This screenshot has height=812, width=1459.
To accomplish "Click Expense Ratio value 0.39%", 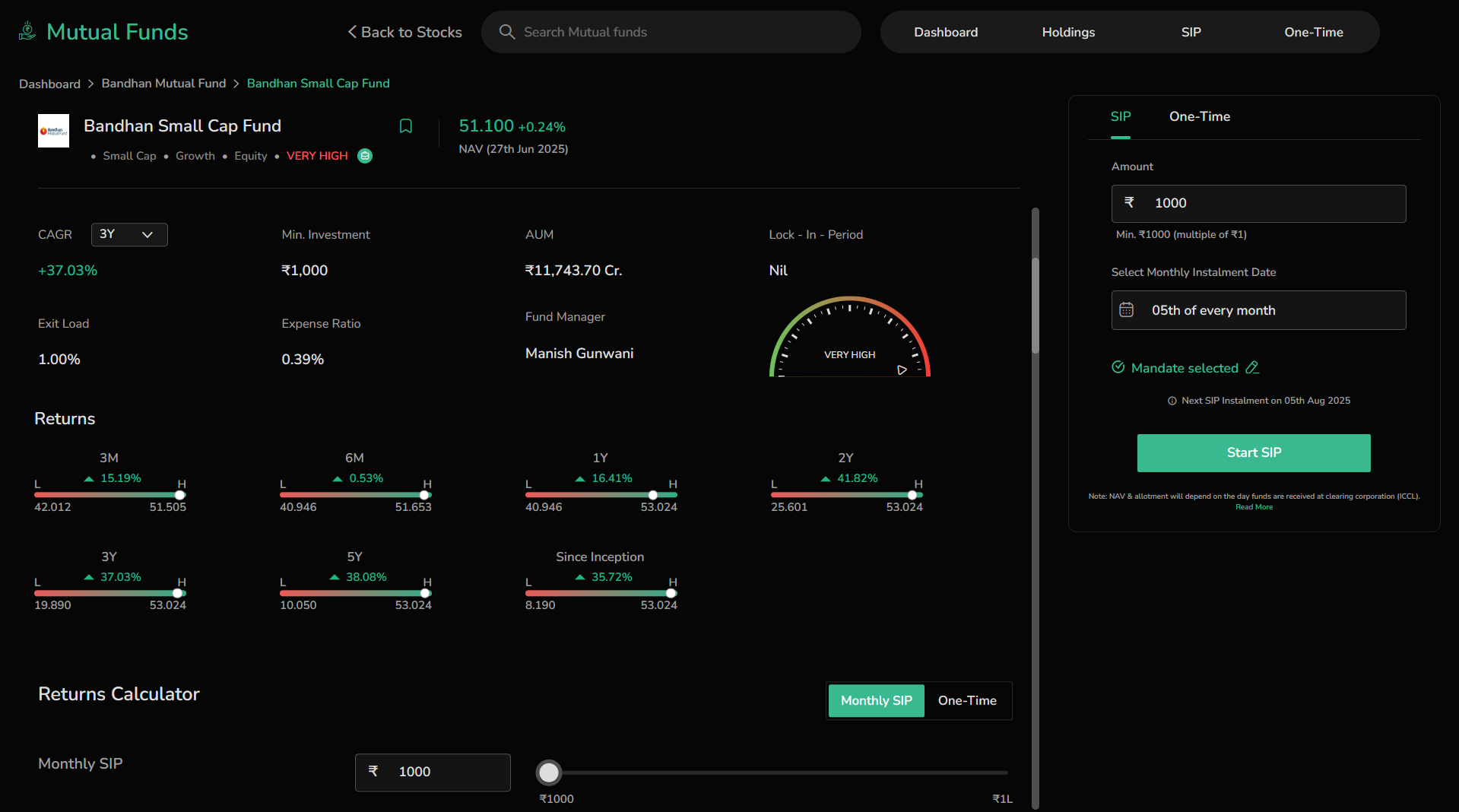I will pos(303,360).
